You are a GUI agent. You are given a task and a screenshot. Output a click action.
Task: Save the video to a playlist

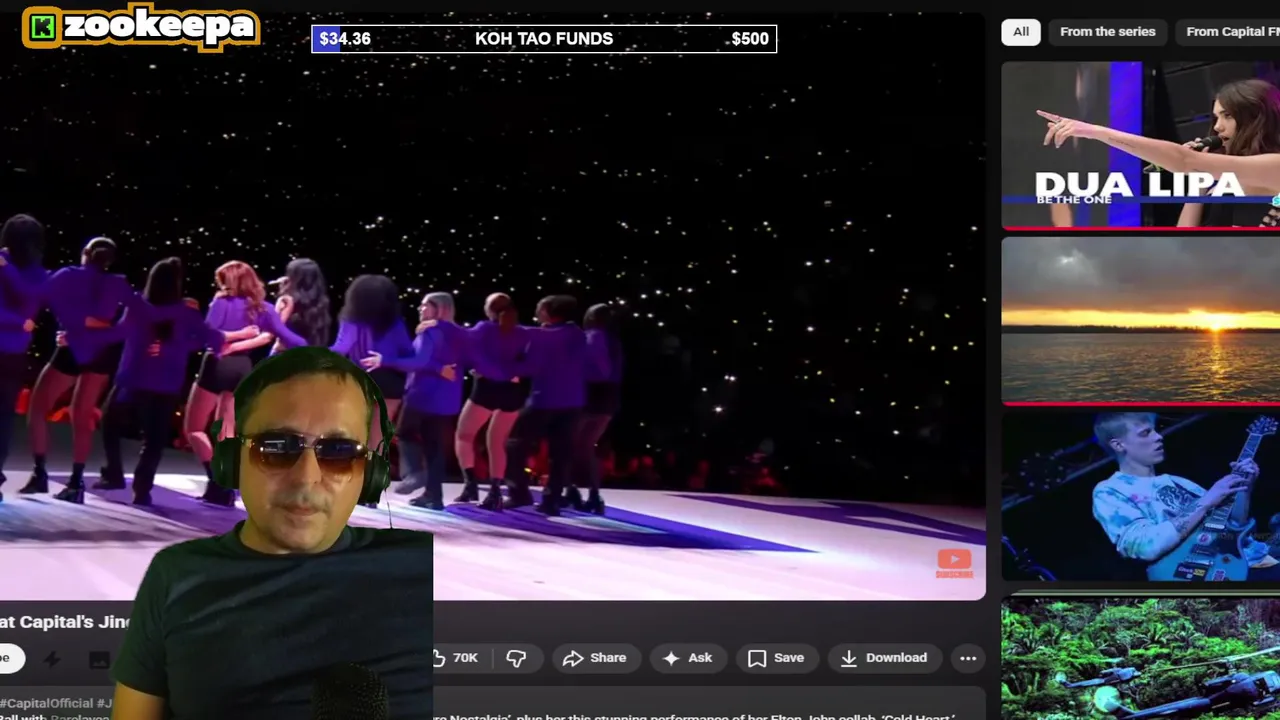[x=776, y=658]
